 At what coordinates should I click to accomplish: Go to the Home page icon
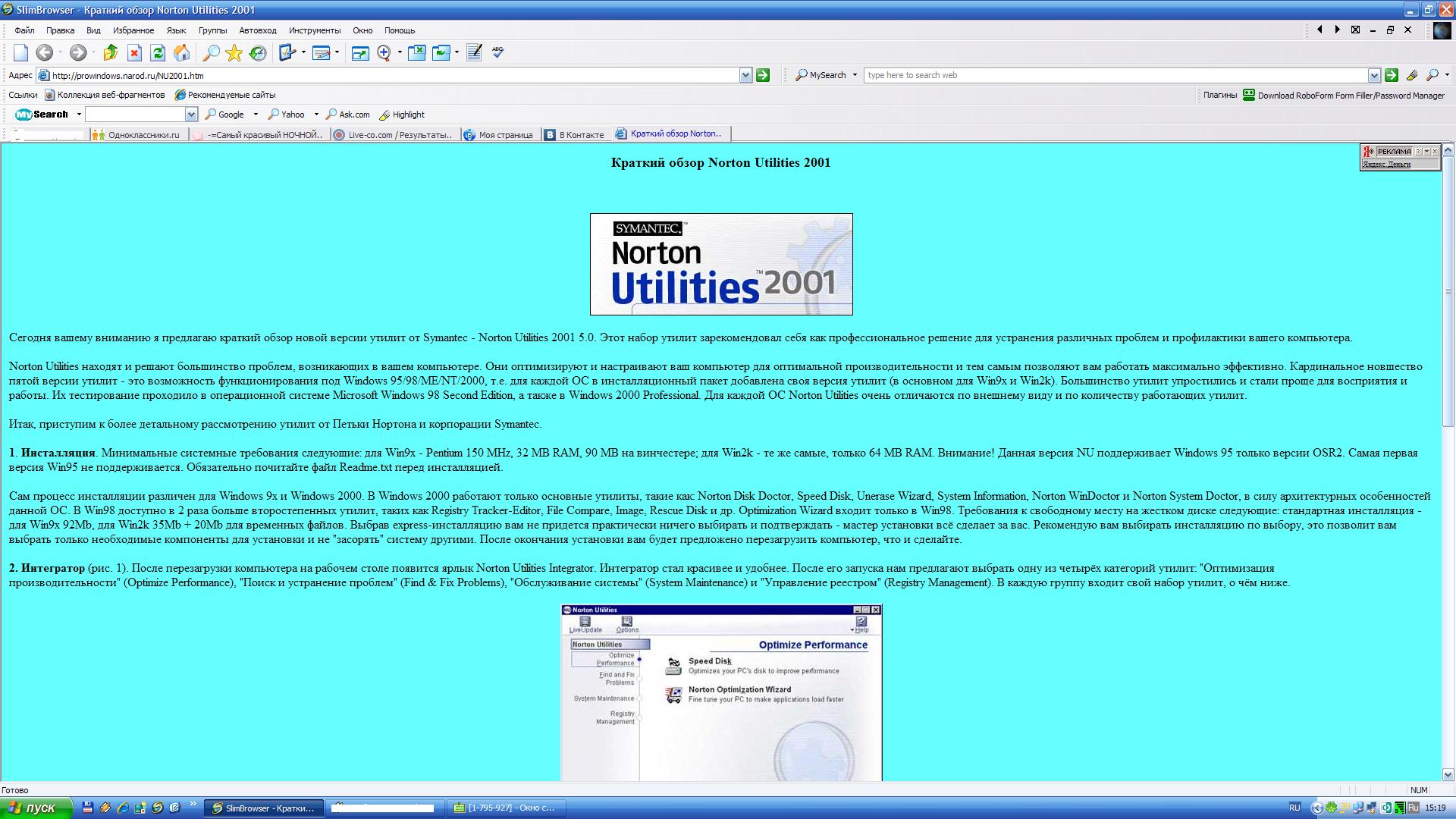pyautogui.click(x=182, y=52)
